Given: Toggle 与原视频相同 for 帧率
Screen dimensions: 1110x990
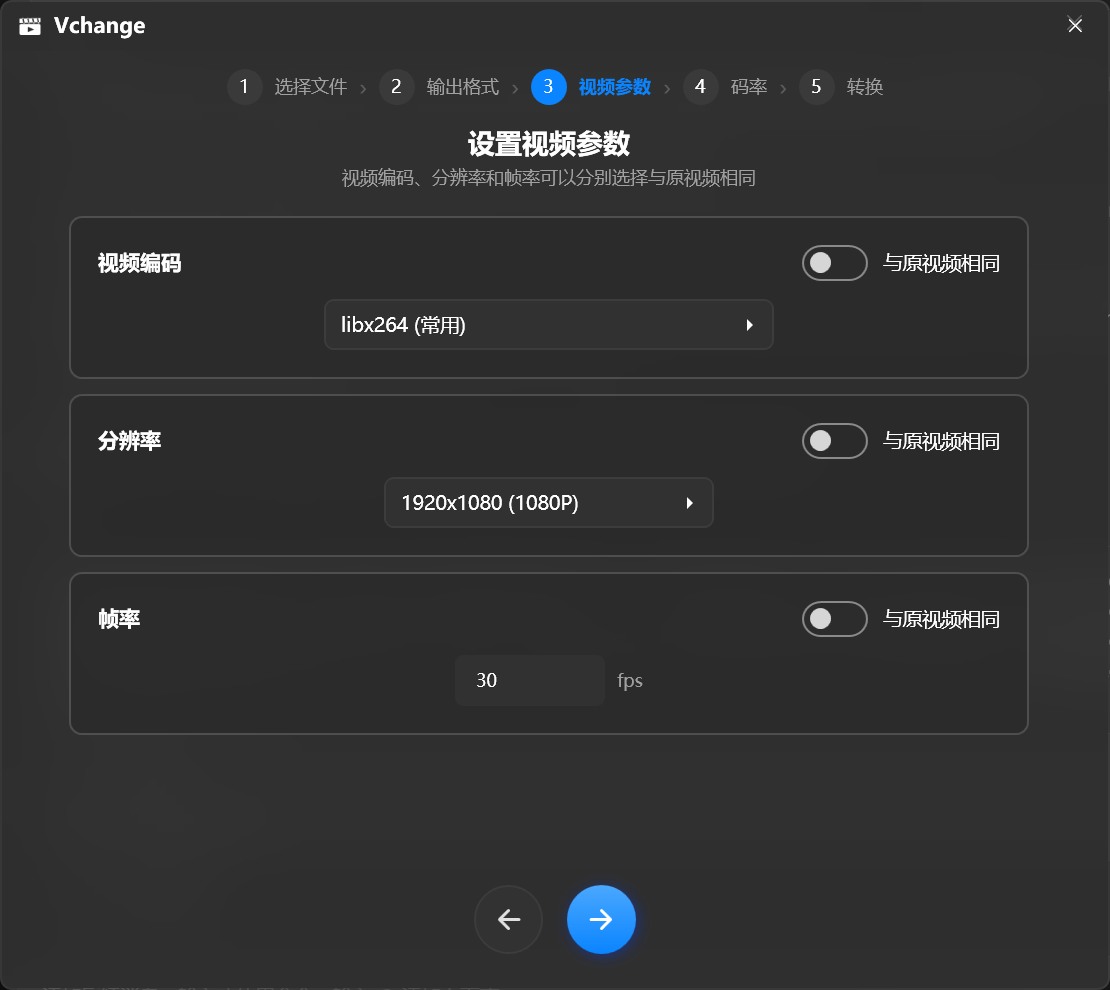Looking at the screenshot, I should [835, 619].
